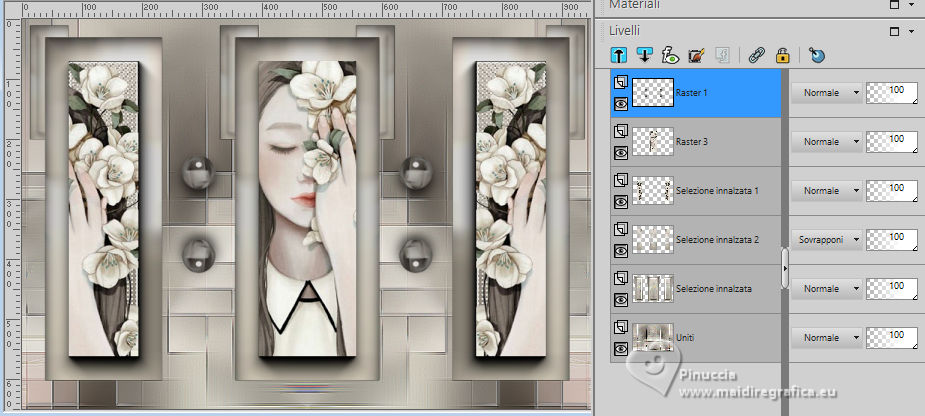
Task: Select the Raster 3 layer name
Action: [x=691, y=142]
